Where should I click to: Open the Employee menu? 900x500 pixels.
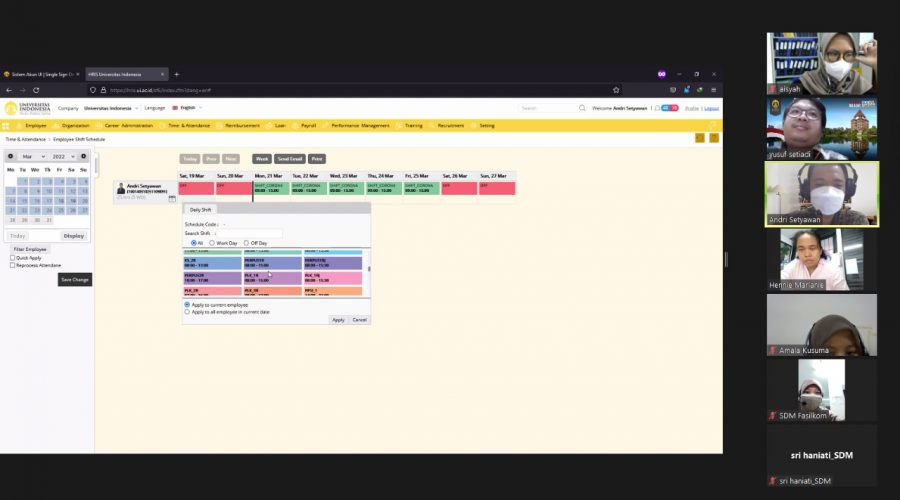pos(36,126)
